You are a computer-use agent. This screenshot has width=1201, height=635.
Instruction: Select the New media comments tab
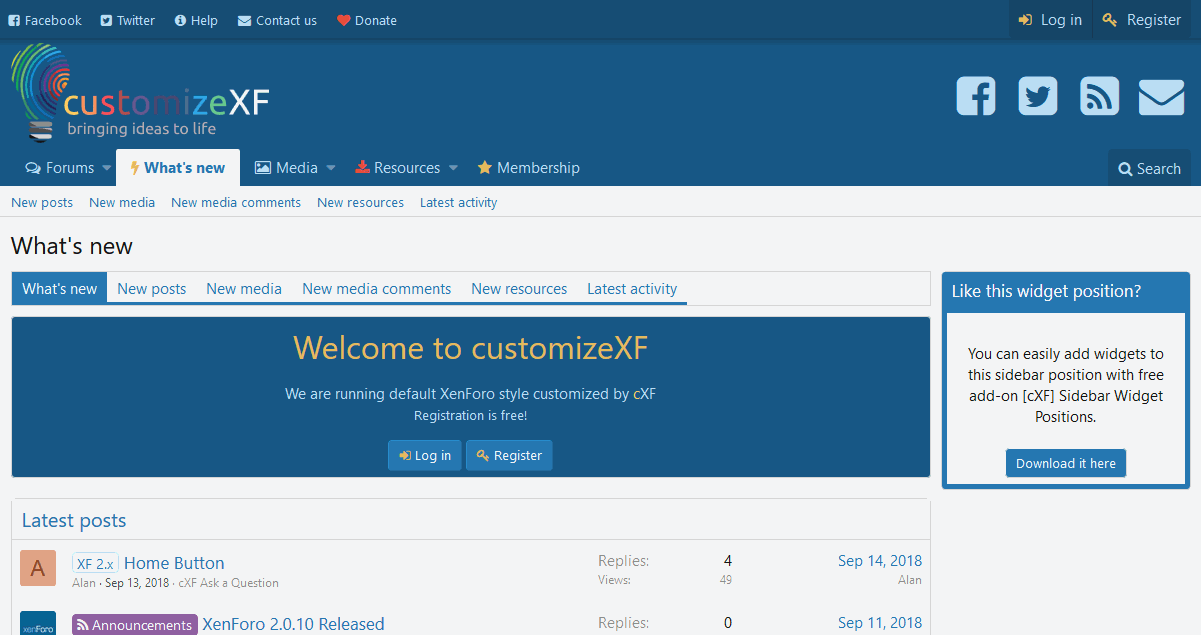pos(376,289)
